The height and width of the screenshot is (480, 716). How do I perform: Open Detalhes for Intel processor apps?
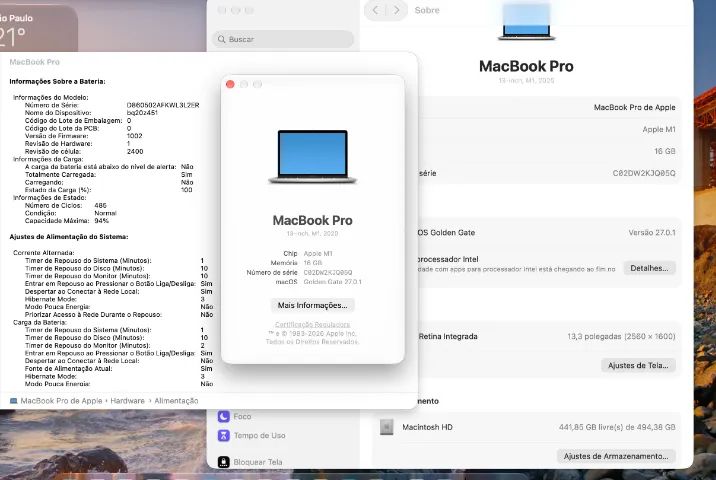point(649,268)
